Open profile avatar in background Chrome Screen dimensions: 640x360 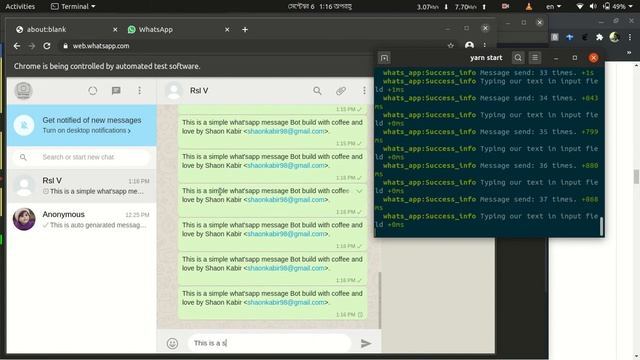(x=615, y=37)
